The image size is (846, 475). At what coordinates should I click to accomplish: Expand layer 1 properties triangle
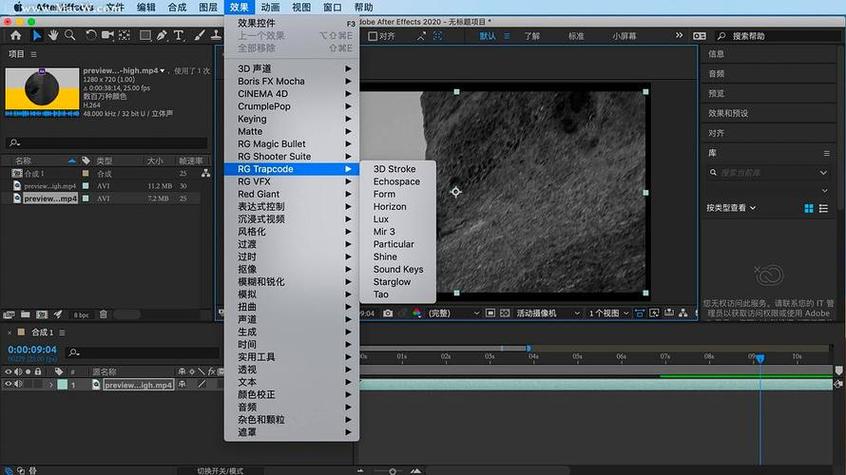coord(51,385)
